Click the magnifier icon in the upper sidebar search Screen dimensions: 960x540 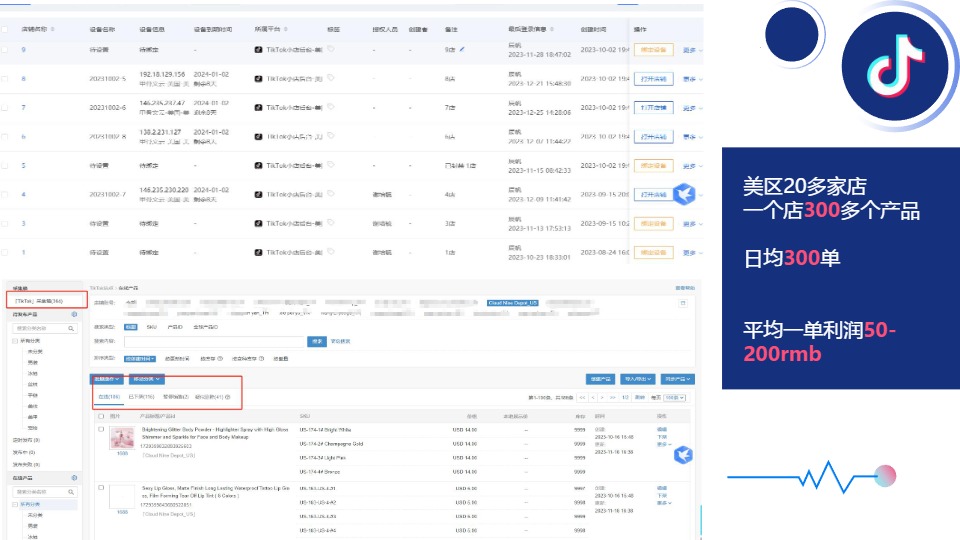click(x=71, y=329)
